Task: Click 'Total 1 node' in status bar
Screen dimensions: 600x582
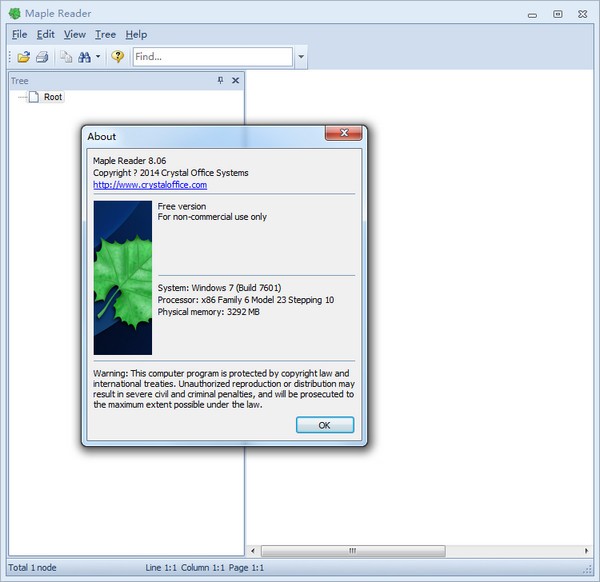Action: [33, 568]
